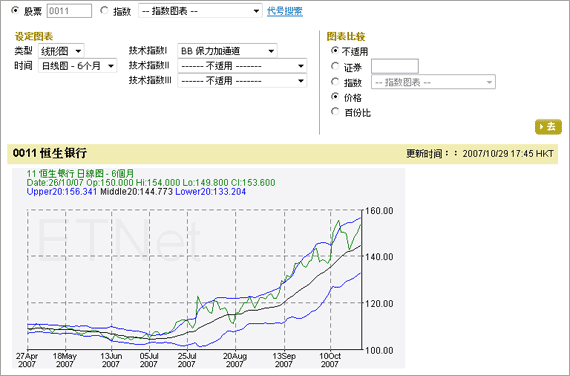Viewport: 570px width, 376px height.
Task: Click the 0011 恒生银行 heading text
Action: tap(50, 153)
